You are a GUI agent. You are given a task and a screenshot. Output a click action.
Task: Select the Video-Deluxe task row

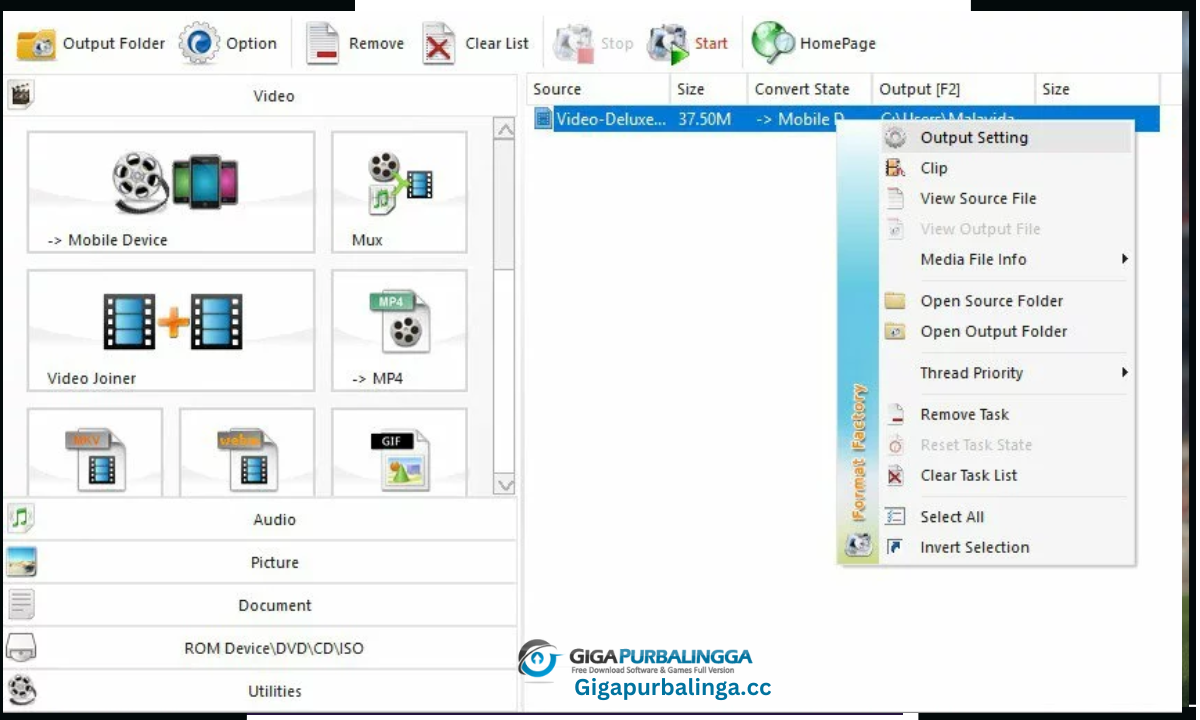tap(845, 119)
